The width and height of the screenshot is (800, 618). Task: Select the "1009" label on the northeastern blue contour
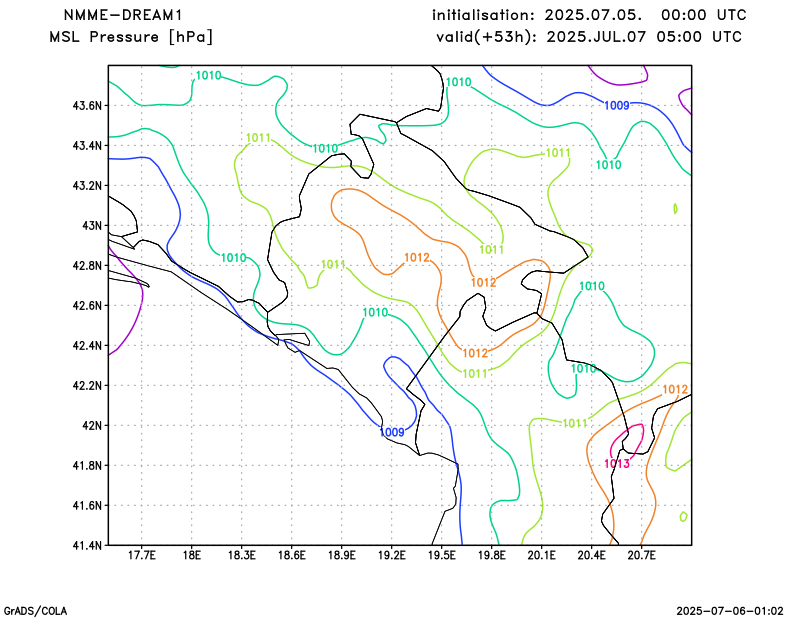pos(617,106)
